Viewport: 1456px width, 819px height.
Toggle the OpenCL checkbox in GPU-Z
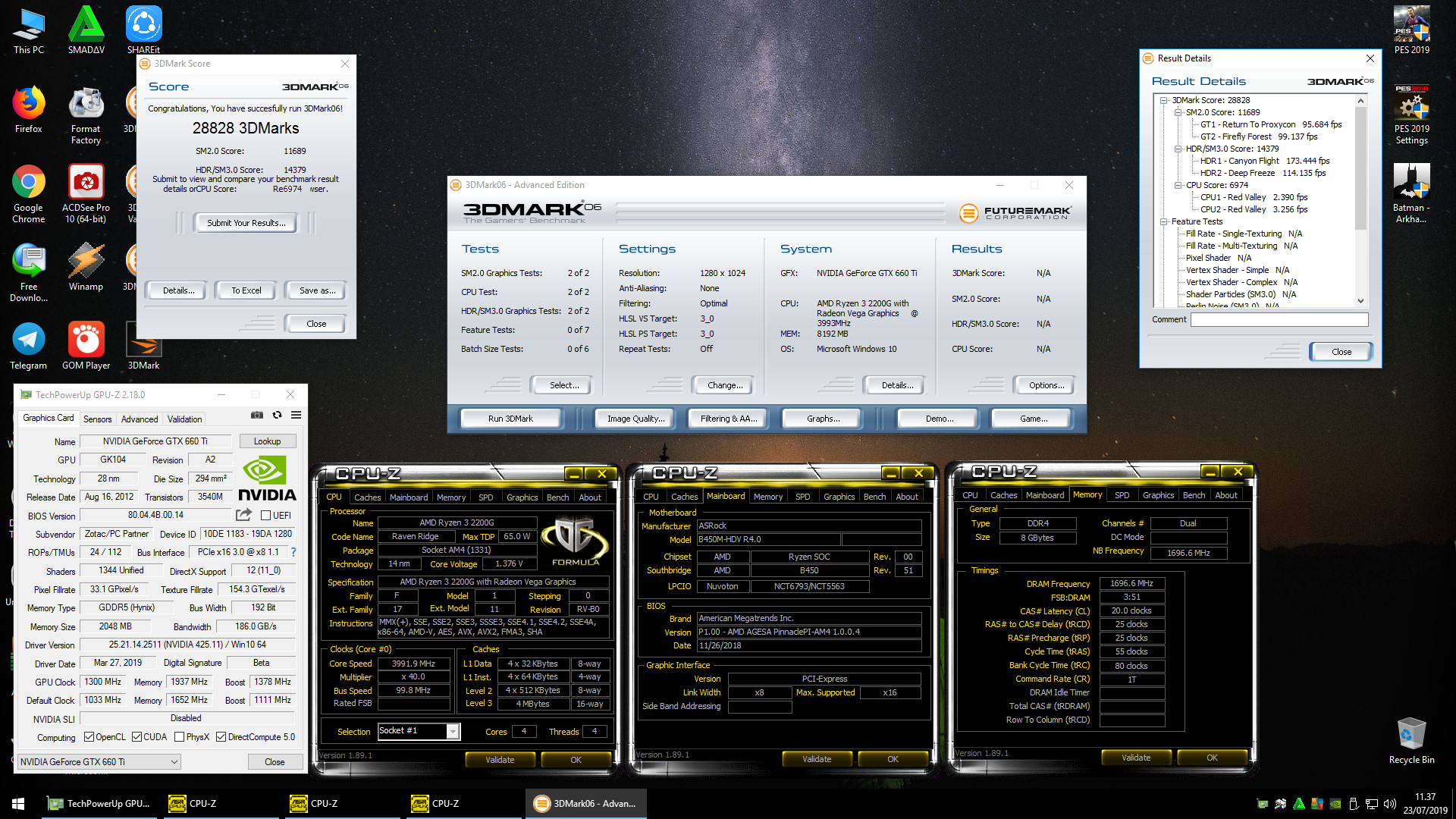89,736
